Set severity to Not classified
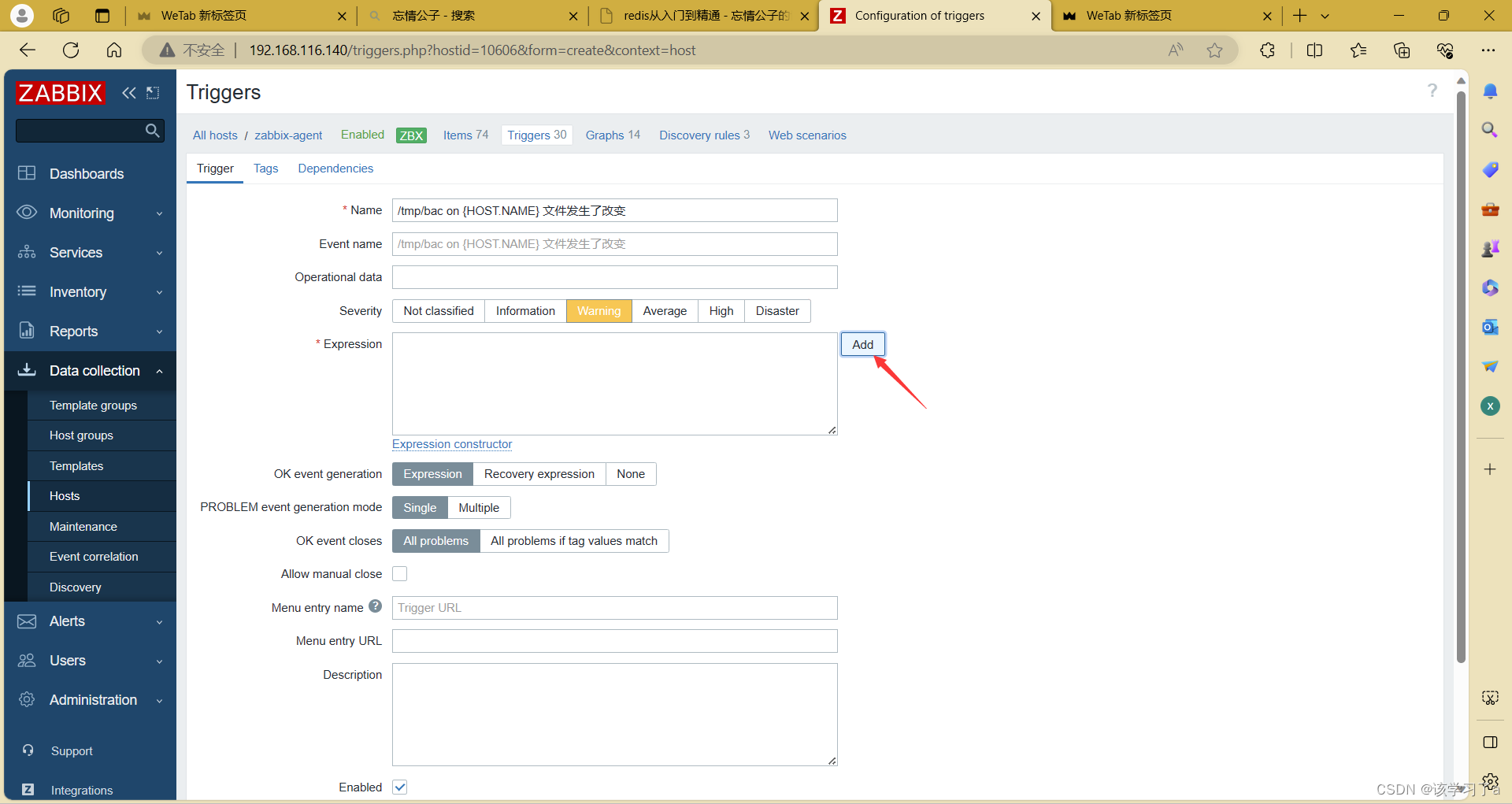The width and height of the screenshot is (1512, 804). tap(439, 311)
